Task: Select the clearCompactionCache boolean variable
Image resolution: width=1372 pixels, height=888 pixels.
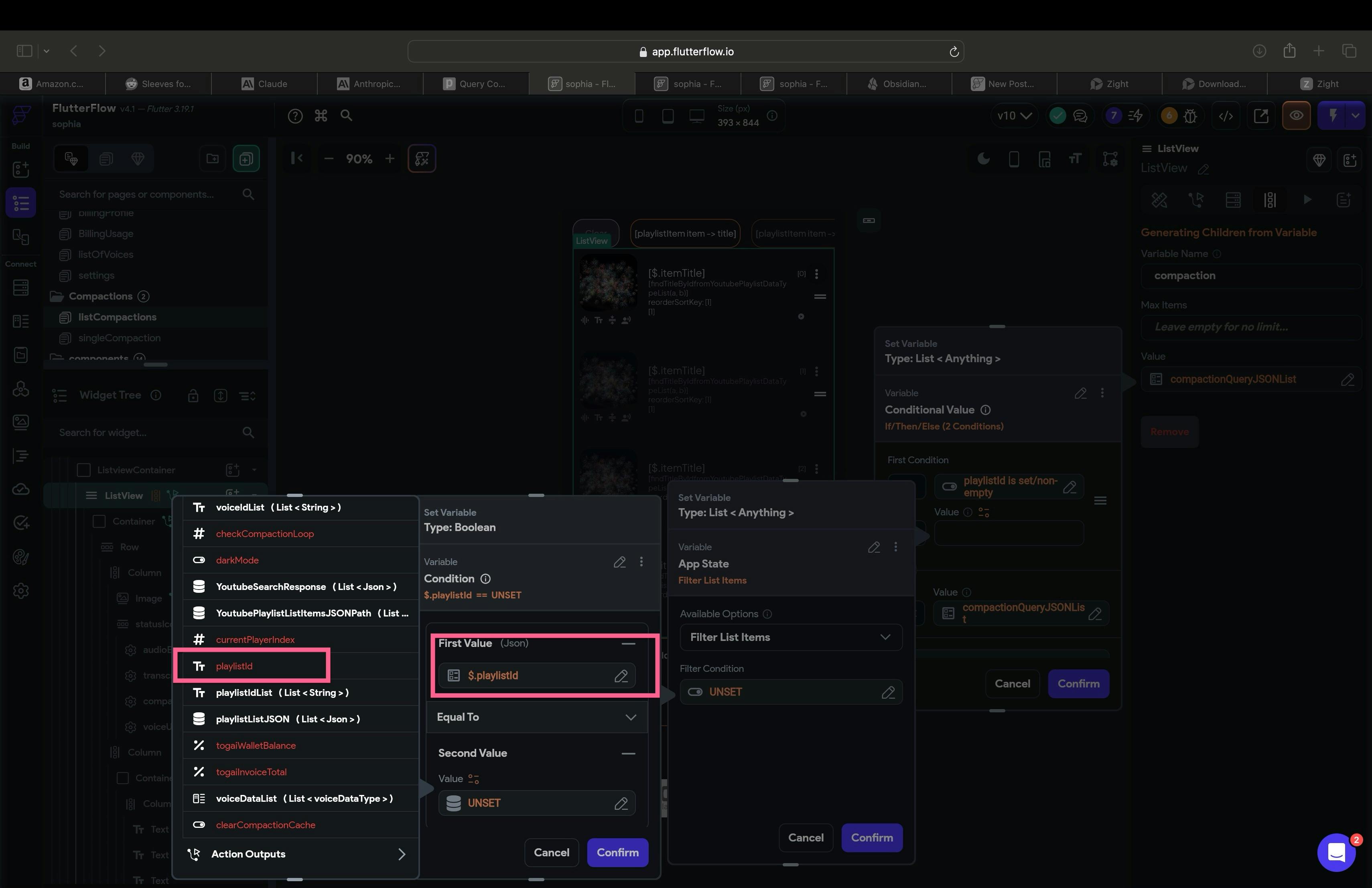Action: pyautogui.click(x=265, y=825)
